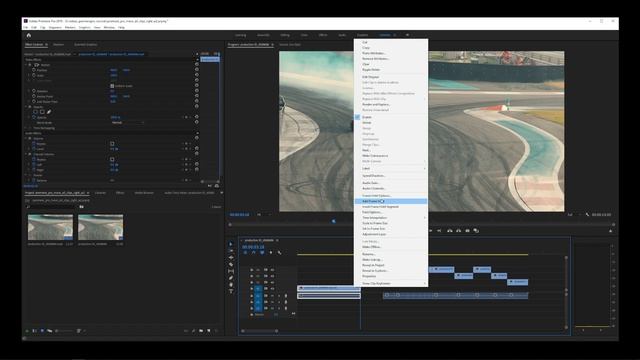This screenshot has width=640, height=360.
Task: Open the Program Monitor button editor plus
Action: coord(611,231)
